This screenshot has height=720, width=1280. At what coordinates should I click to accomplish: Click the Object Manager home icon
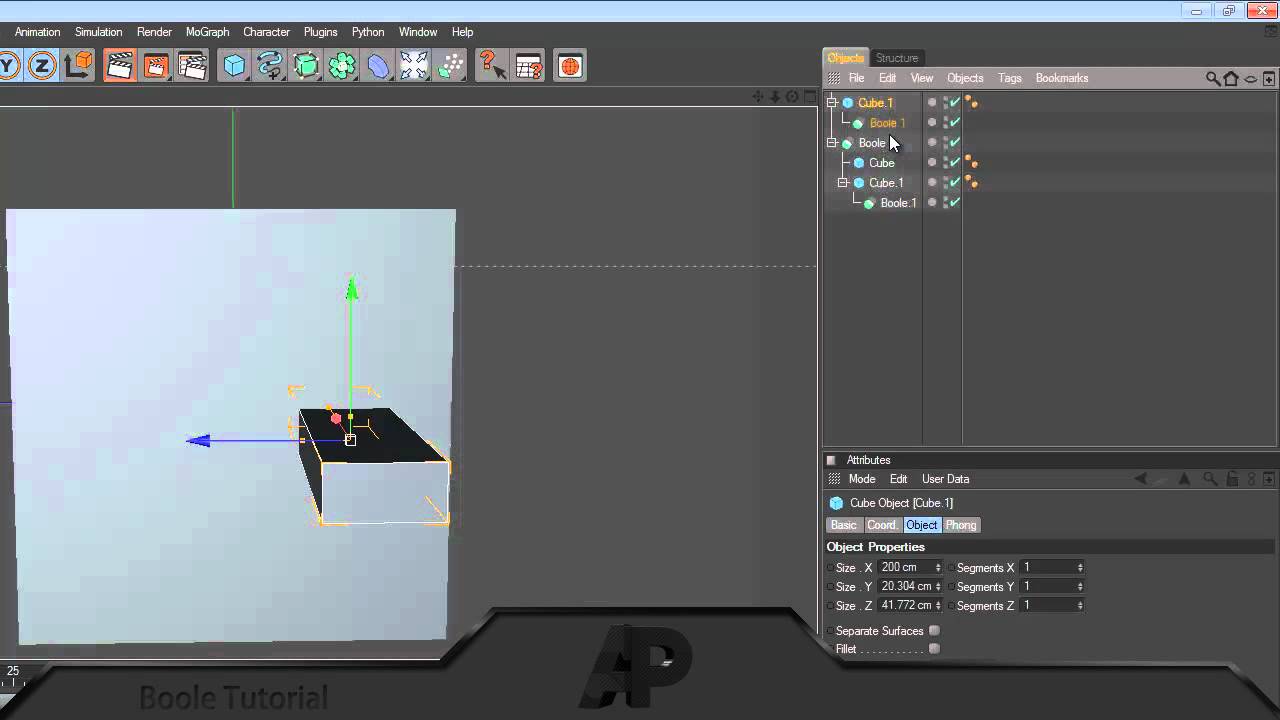click(1231, 78)
